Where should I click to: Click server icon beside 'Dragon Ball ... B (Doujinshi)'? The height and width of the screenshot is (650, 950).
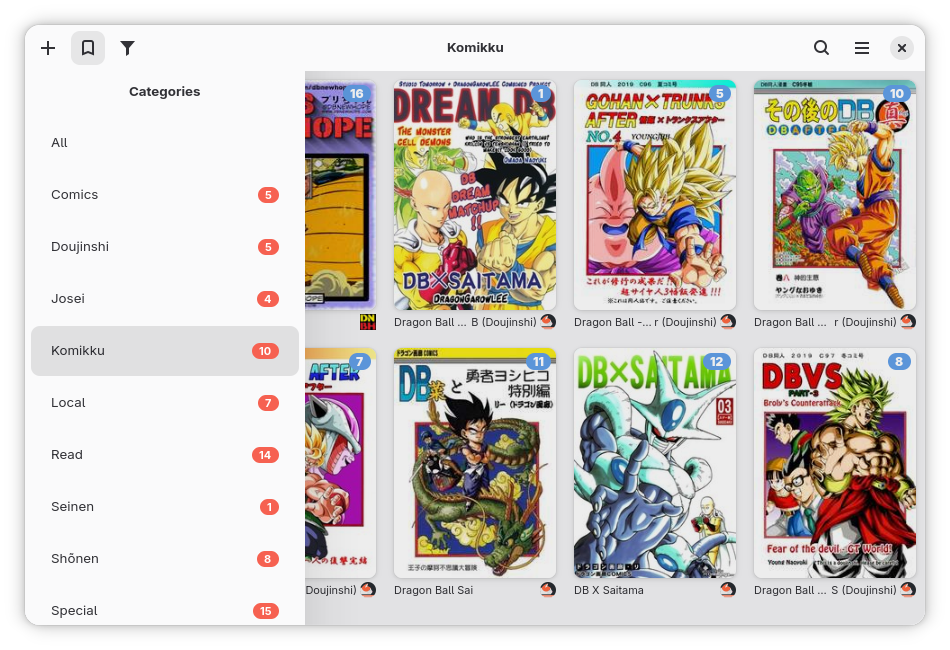(548, 322)
